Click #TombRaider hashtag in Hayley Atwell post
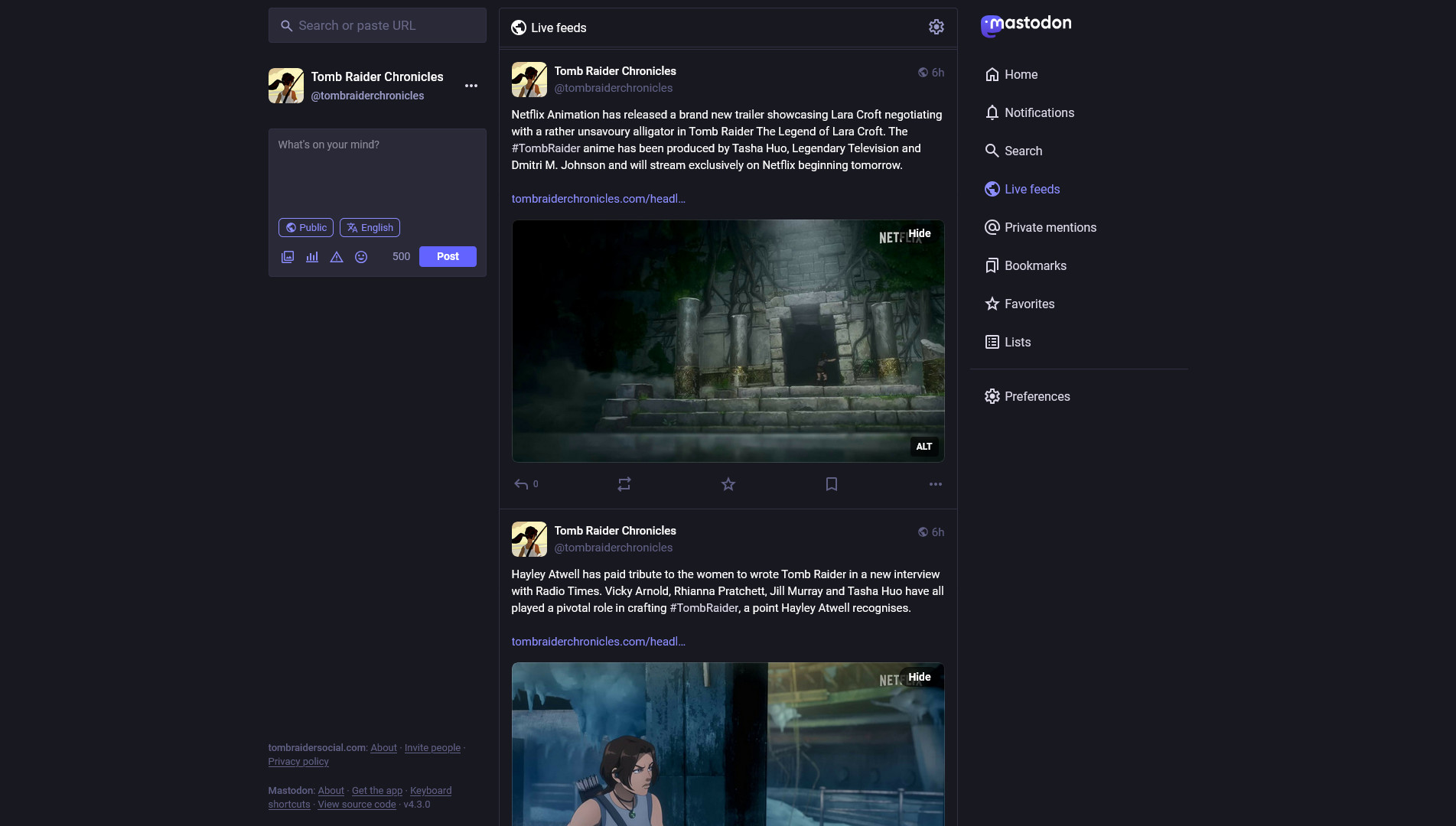1456x826 pixels. (704, 608)
